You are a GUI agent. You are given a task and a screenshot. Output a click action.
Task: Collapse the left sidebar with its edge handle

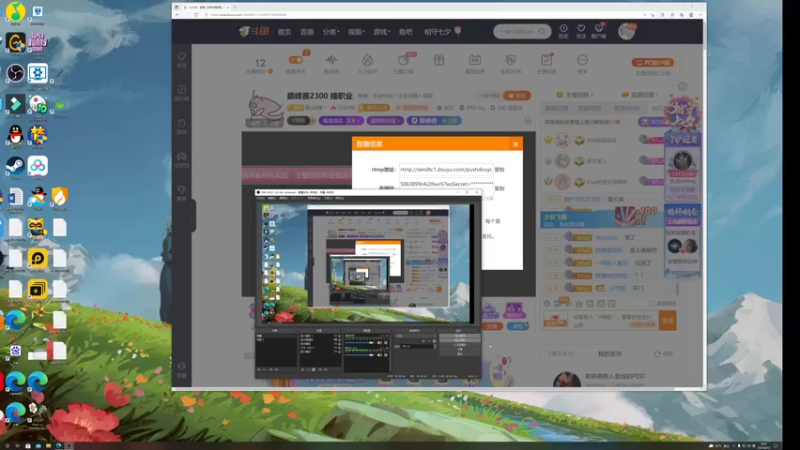[193, 216]
